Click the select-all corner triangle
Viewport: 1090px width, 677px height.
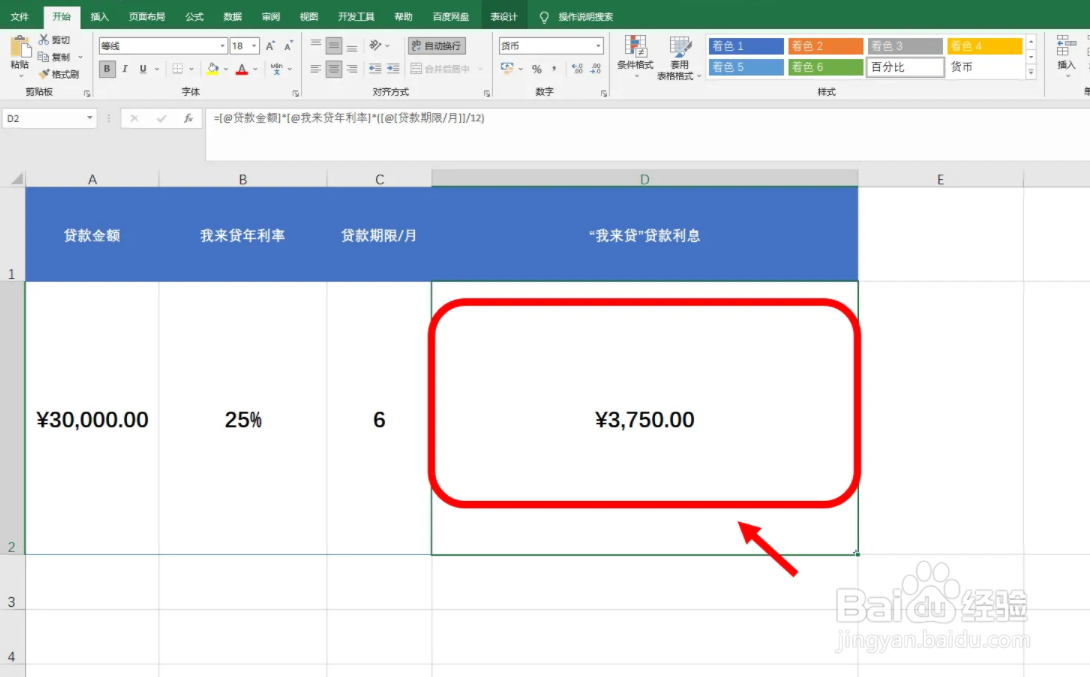[x=17, y=179]
